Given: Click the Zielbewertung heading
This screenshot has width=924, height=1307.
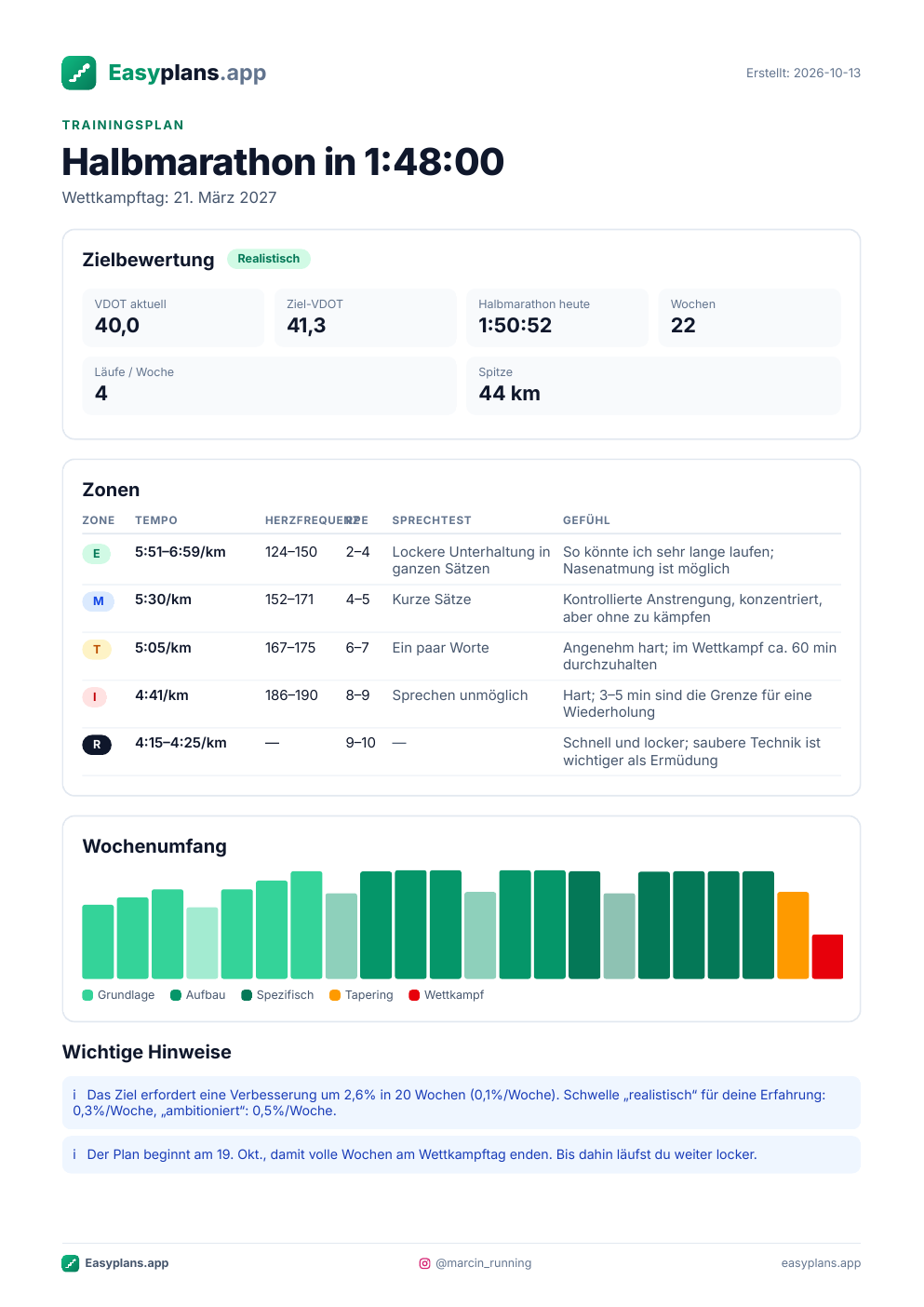Looking at the screenshot, I should point(149,260).
